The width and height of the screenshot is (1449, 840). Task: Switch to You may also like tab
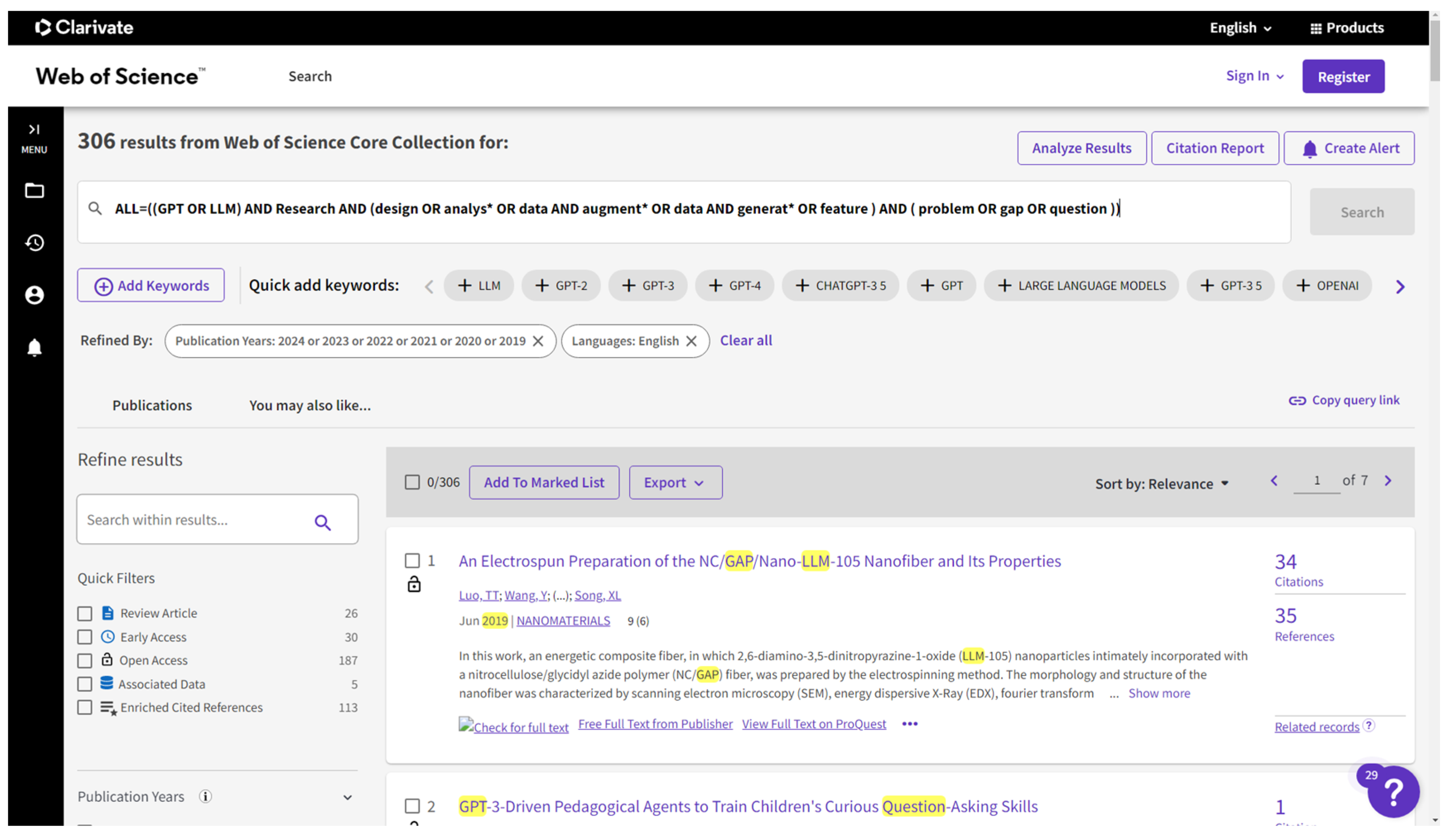coord(310,405)
